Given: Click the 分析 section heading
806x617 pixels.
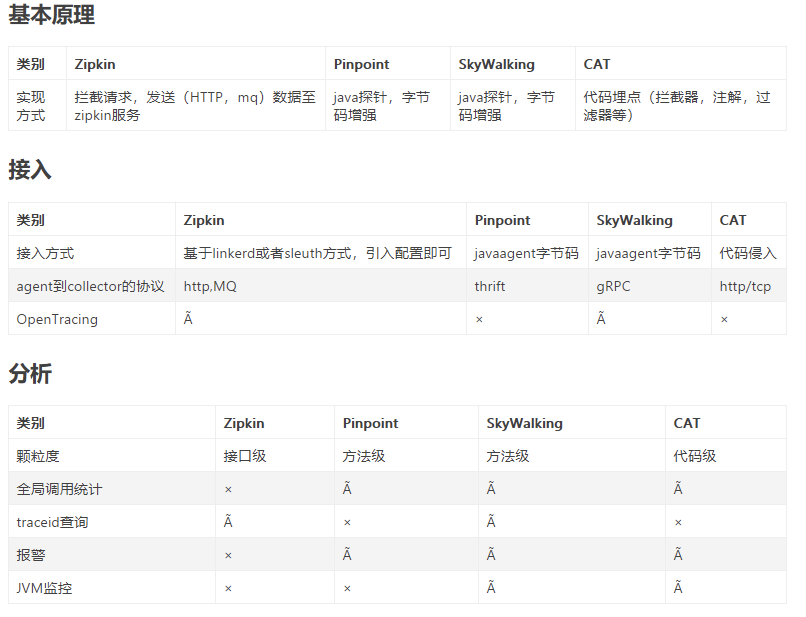Looking at the screenshot, I should point(30,373).
